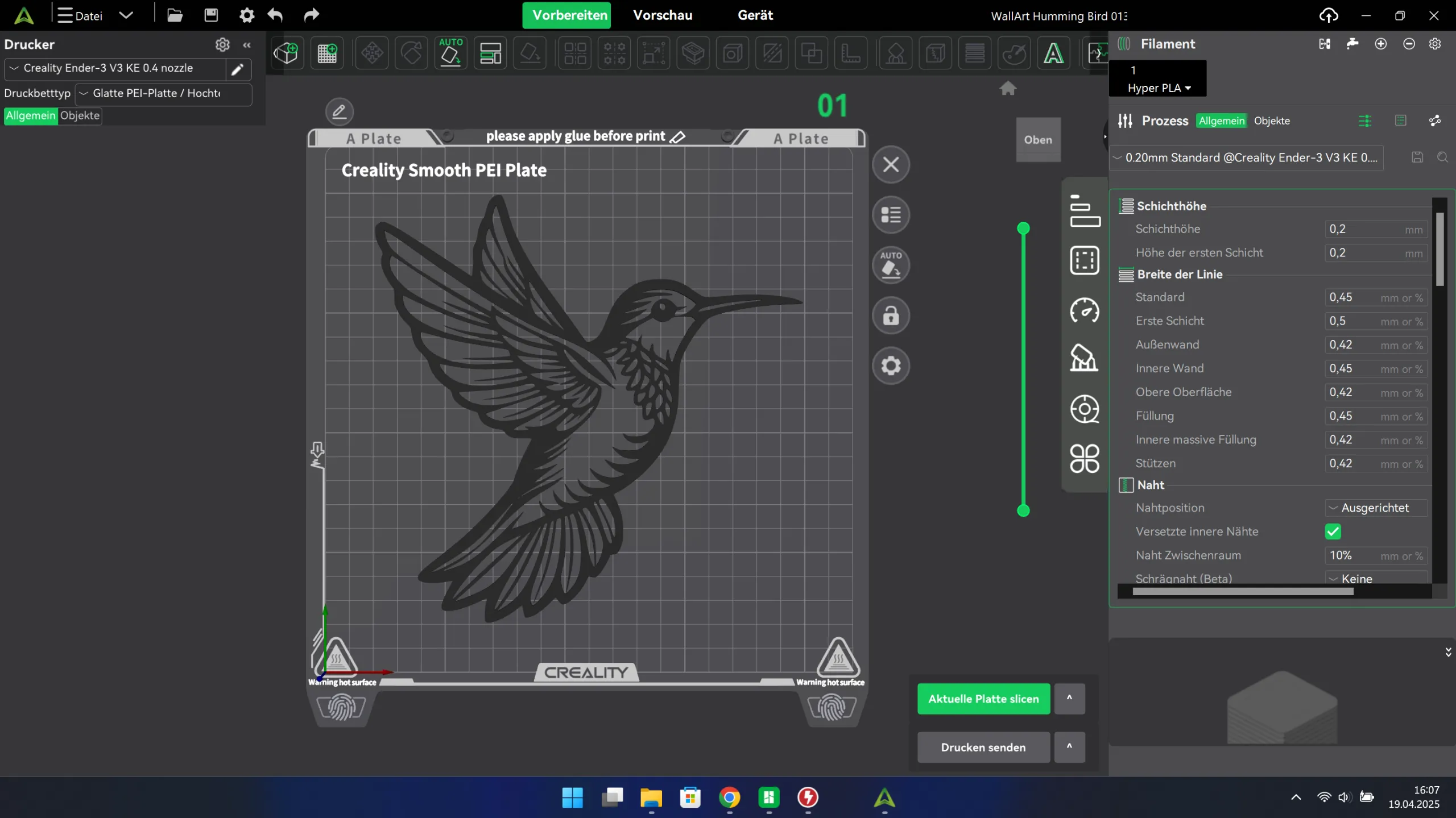
Task: Open the Gerät tab
Action: 755,15
